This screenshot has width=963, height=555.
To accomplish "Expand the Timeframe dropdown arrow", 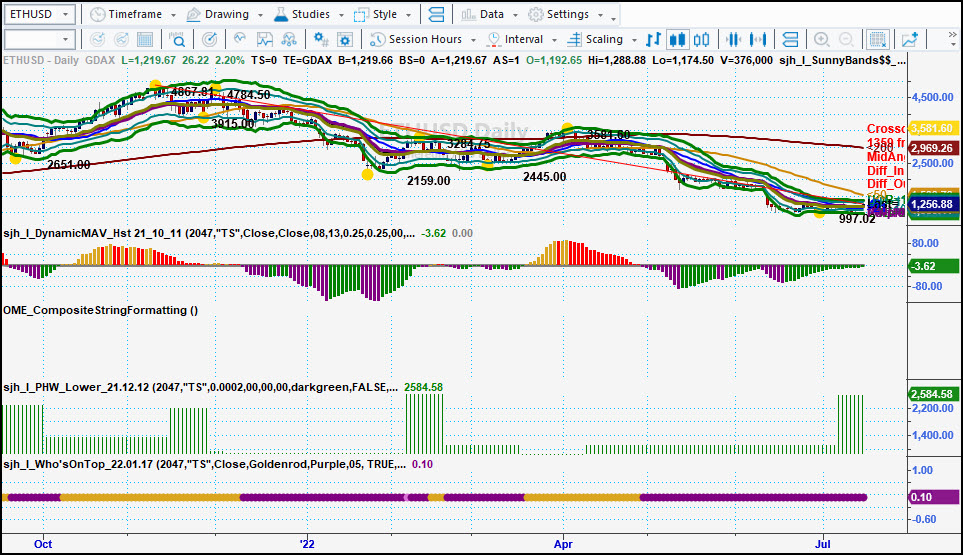I will pyautogui.click(x=173, y=15).
